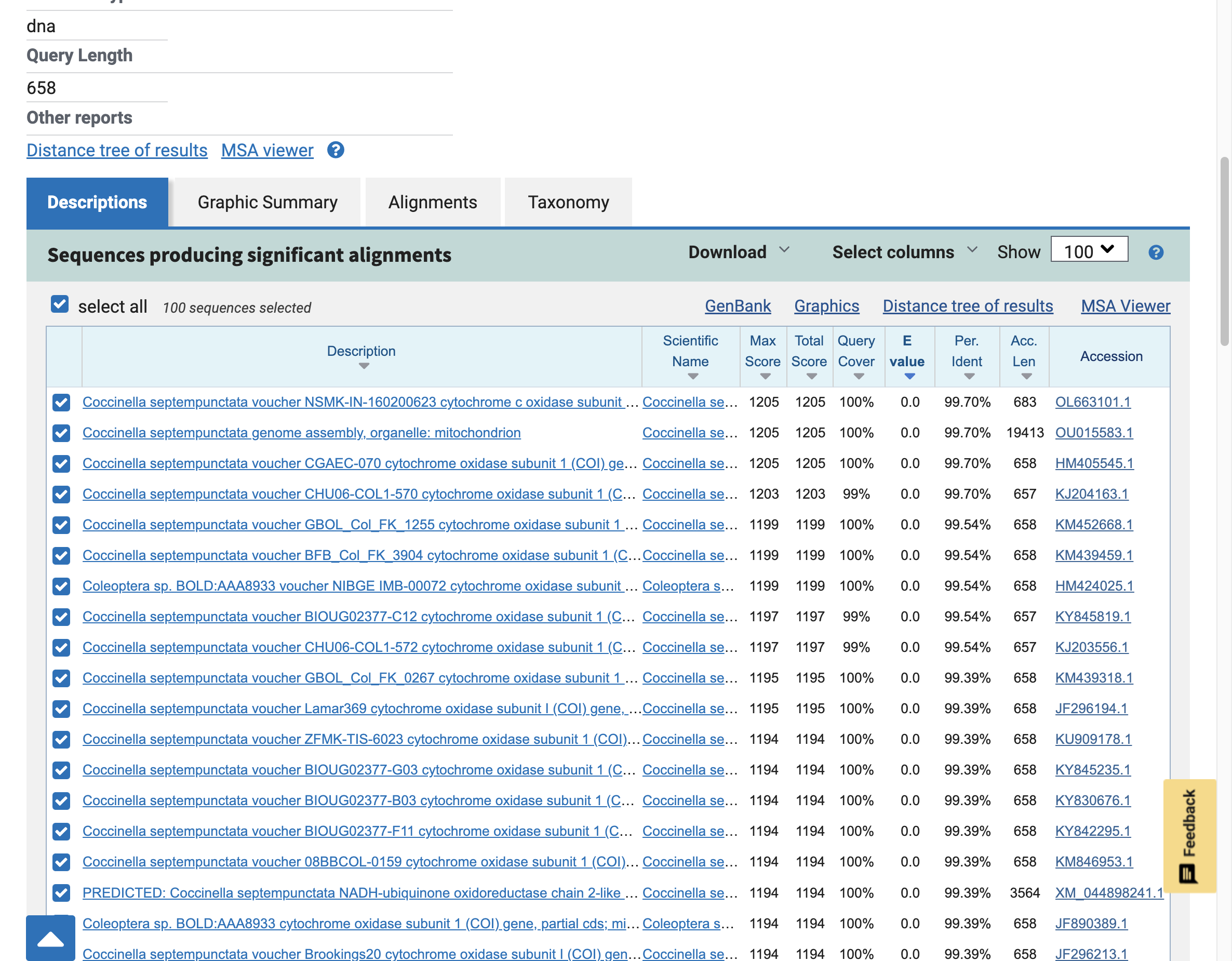Screen dimensions: 1232x961
Task: Open Distance tree of results above table
Action: pos(968,306)
